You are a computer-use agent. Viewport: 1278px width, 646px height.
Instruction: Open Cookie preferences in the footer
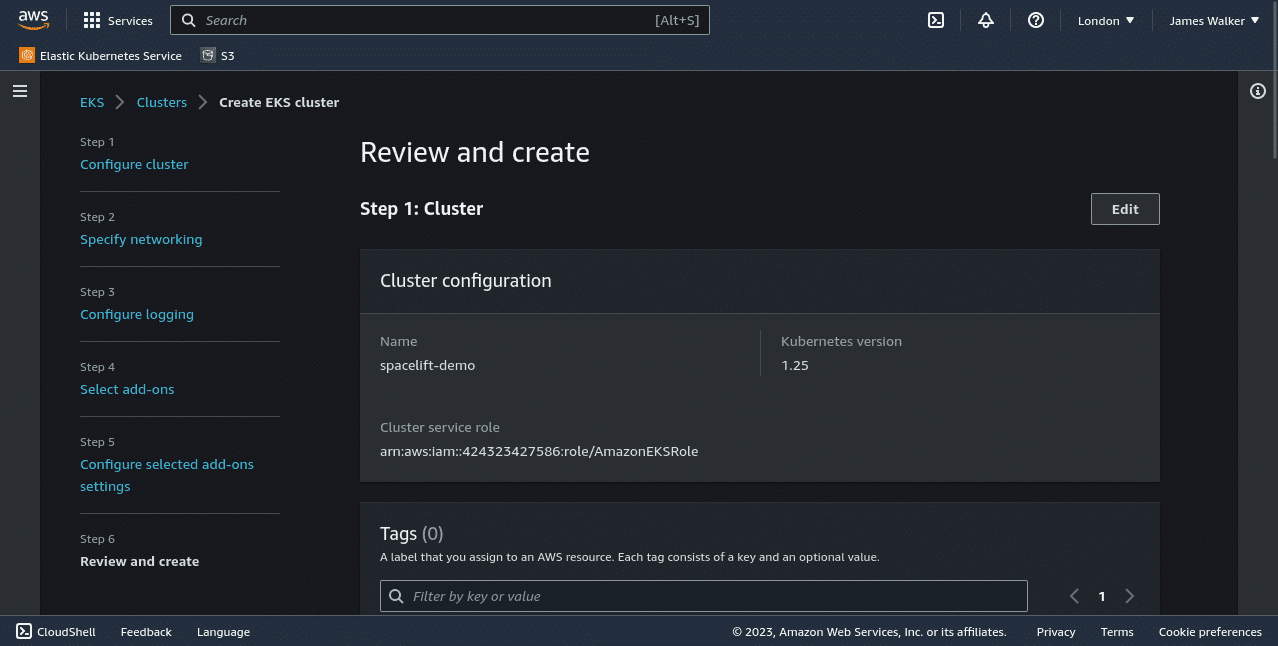pyautogui.click(x=1210, y=631)
